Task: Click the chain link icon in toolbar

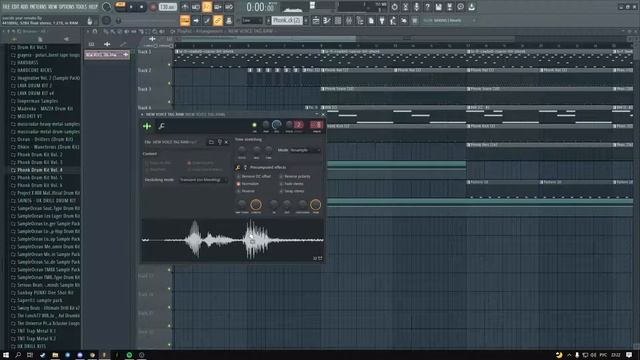Action: click(218, 20)
